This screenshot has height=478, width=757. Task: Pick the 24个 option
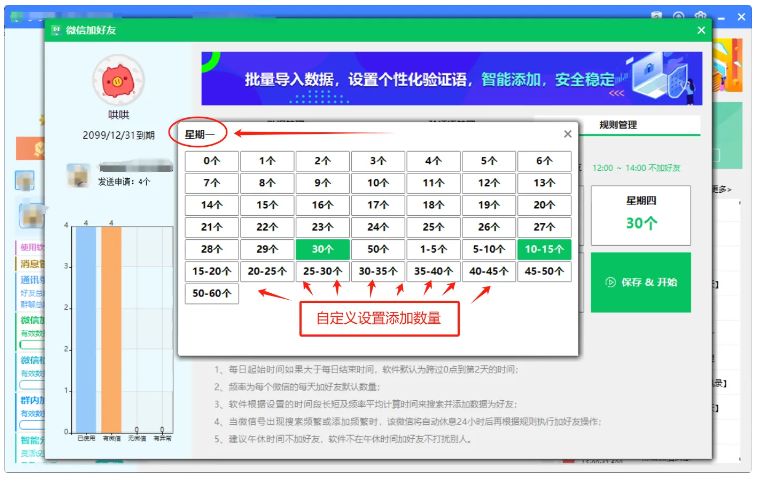tap(378, 227)
